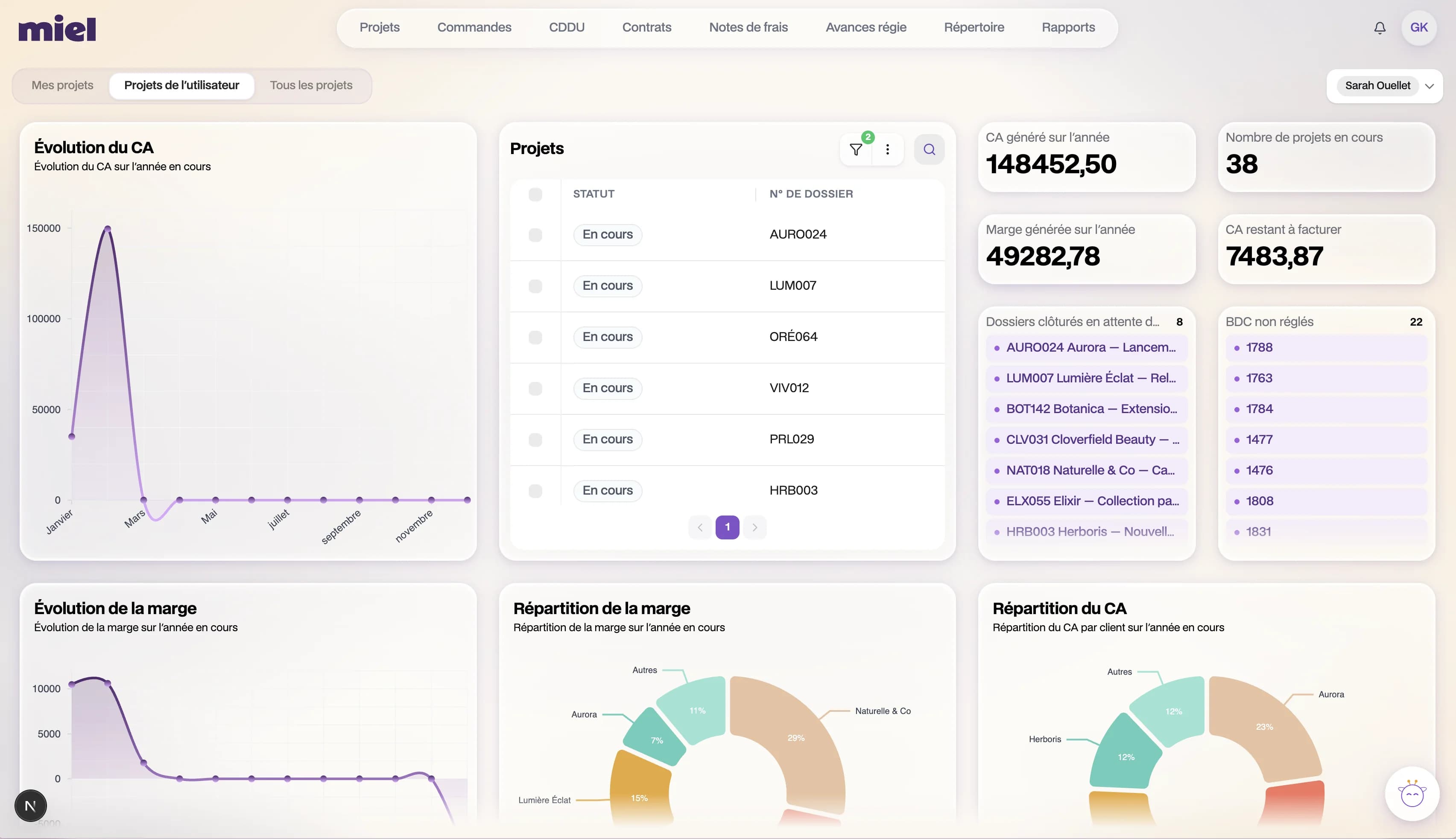Open the assistant mascot chat bubble
The height and width of the screenshot is (839, 1456).
1412,794
